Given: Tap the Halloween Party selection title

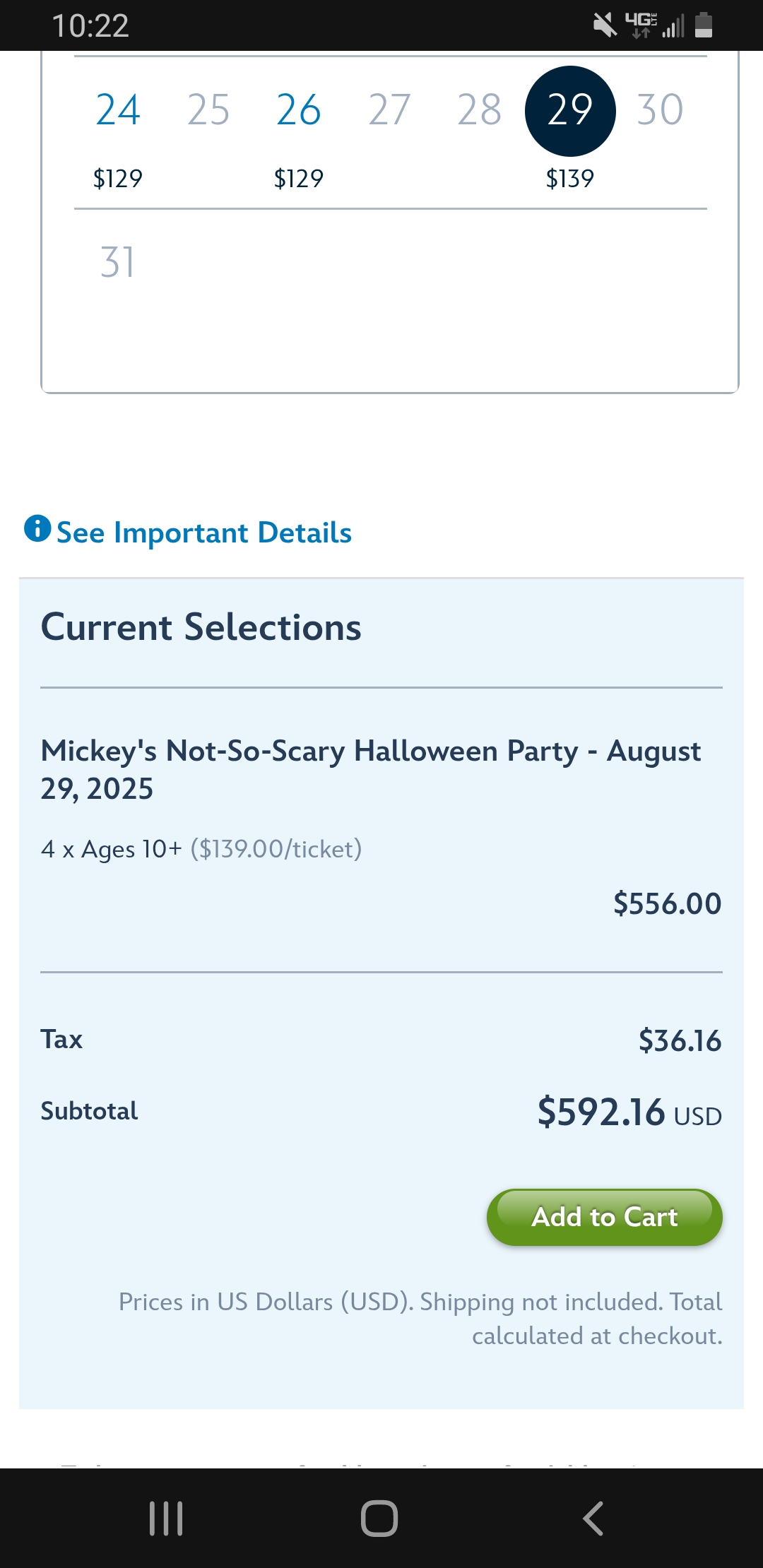Looking at the screenshot, I should click(371, 770).
